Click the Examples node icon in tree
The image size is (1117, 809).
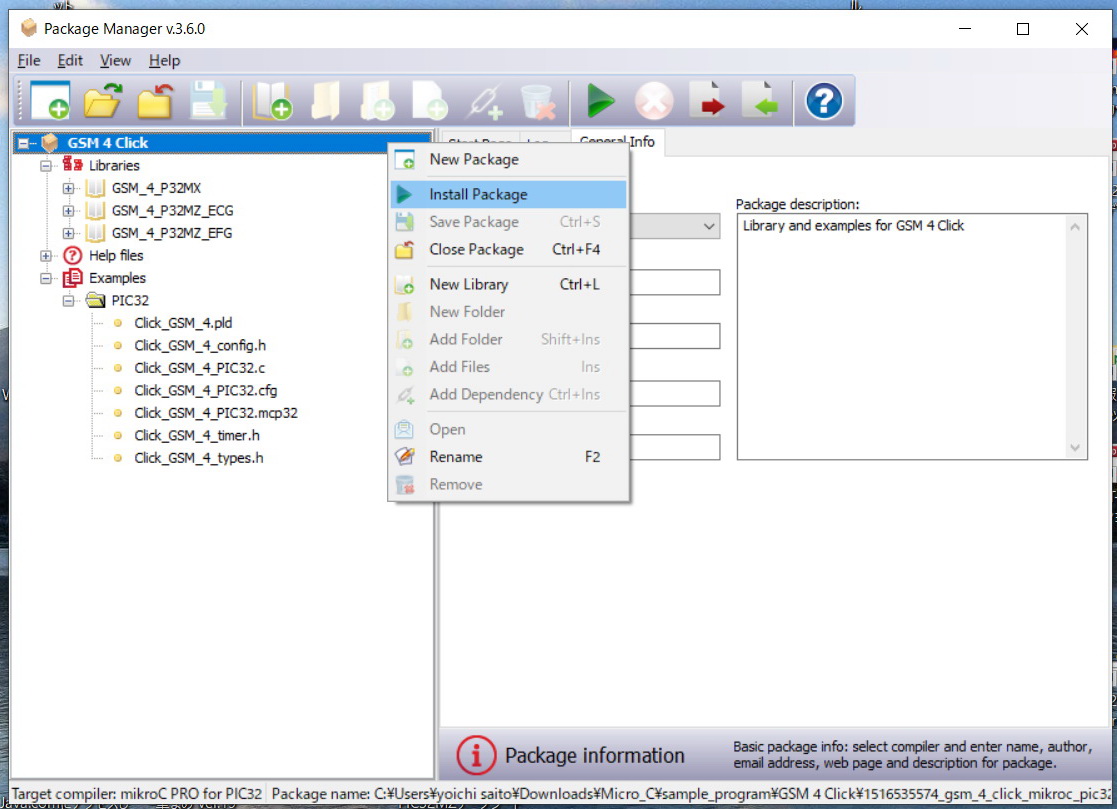[73, 278]
